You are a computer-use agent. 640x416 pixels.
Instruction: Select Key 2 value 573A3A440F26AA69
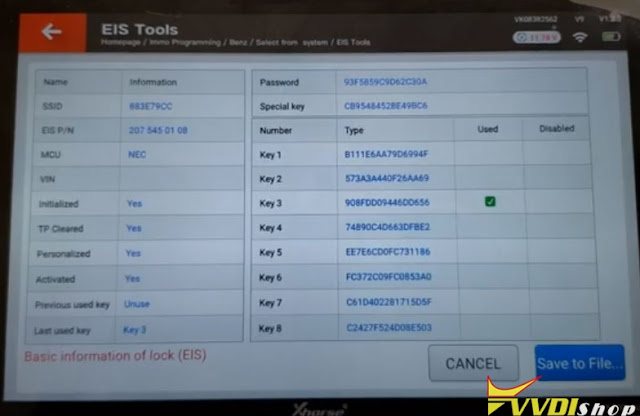(x=387, y=178)
